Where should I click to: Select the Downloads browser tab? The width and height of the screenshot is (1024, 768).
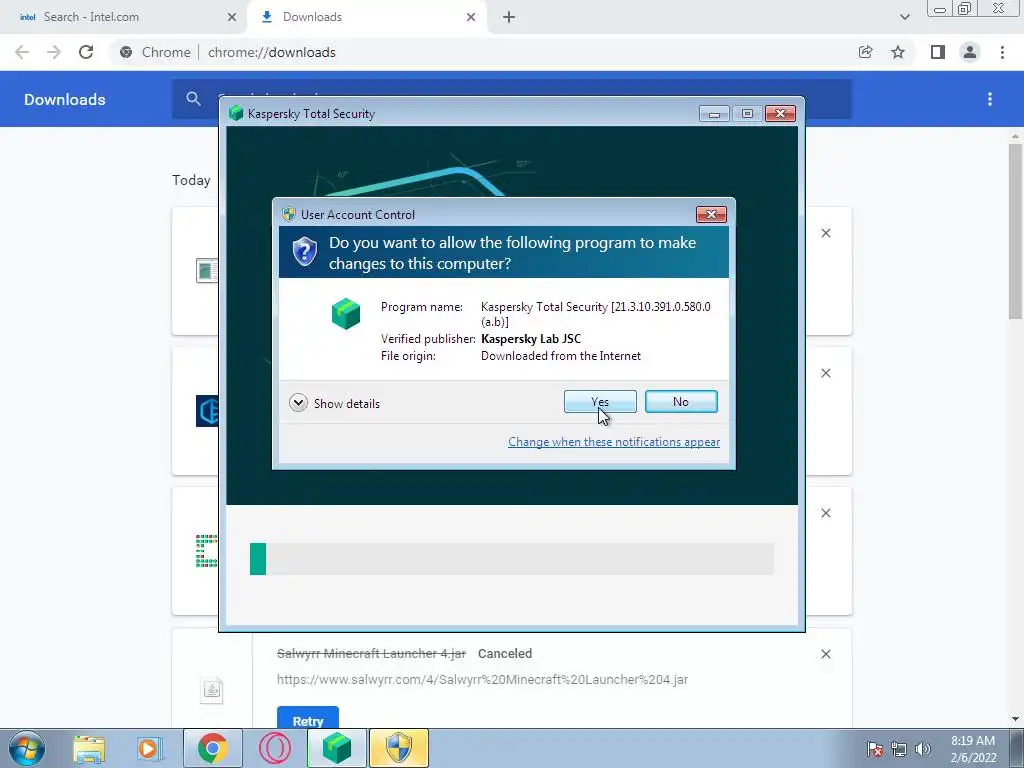(367, 17)
